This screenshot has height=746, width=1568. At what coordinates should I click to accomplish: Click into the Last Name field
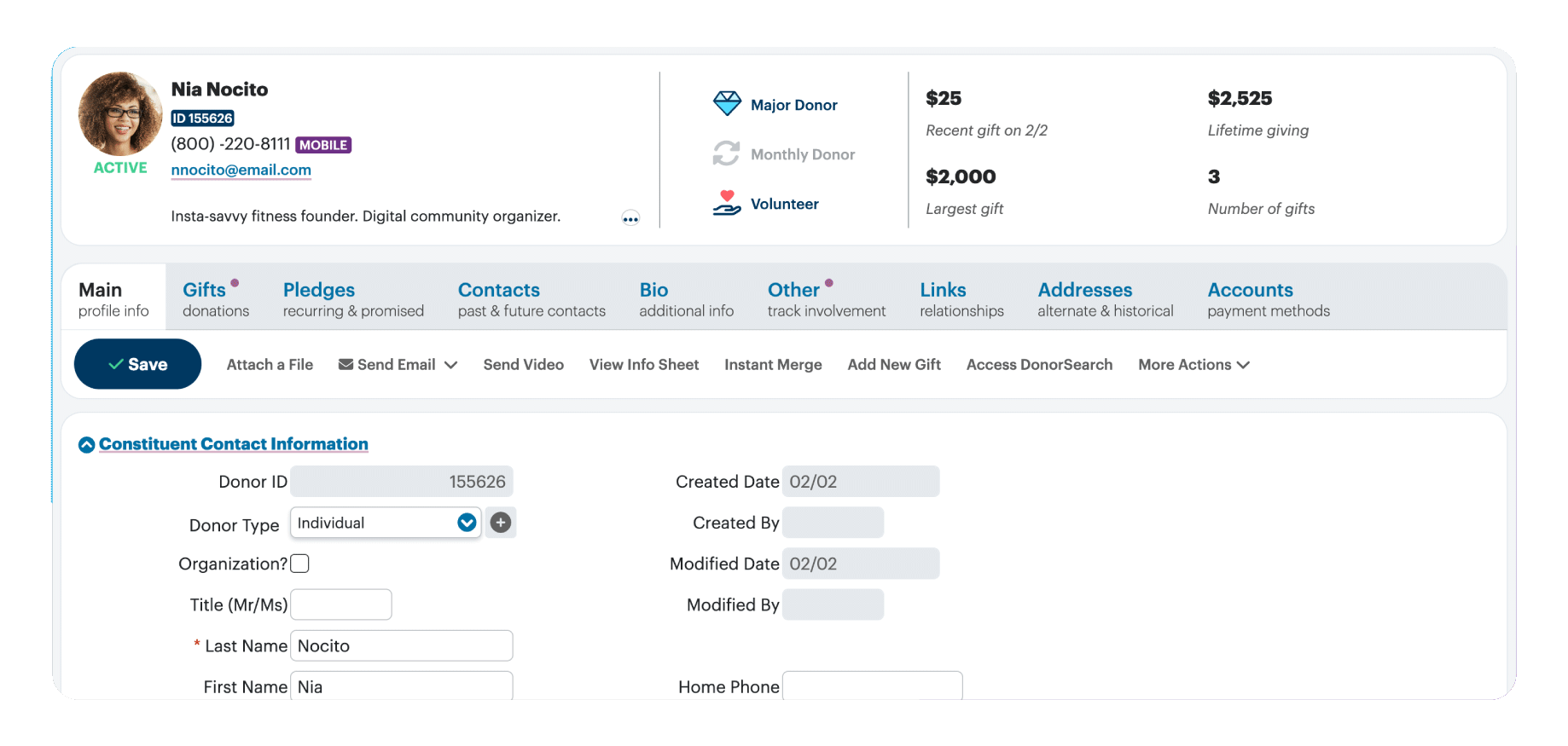pos(401,646)
